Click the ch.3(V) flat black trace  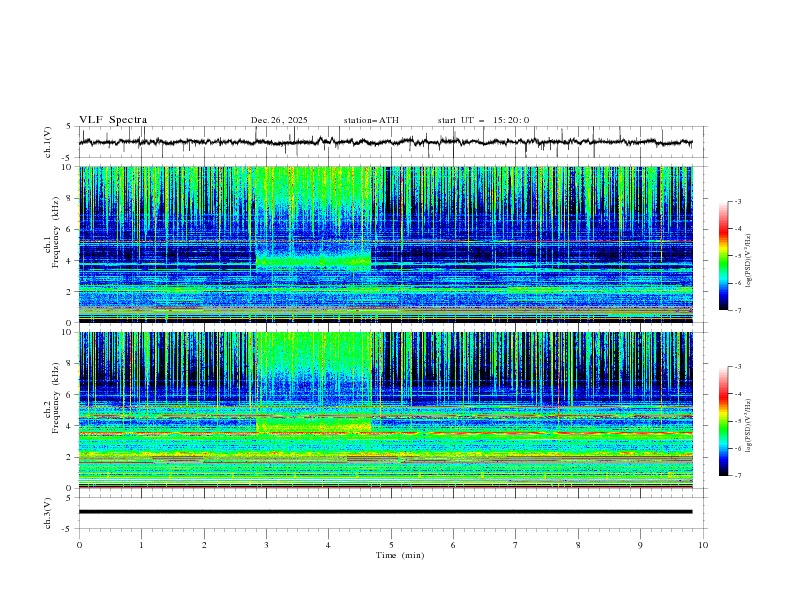click(x=385, y=512)
